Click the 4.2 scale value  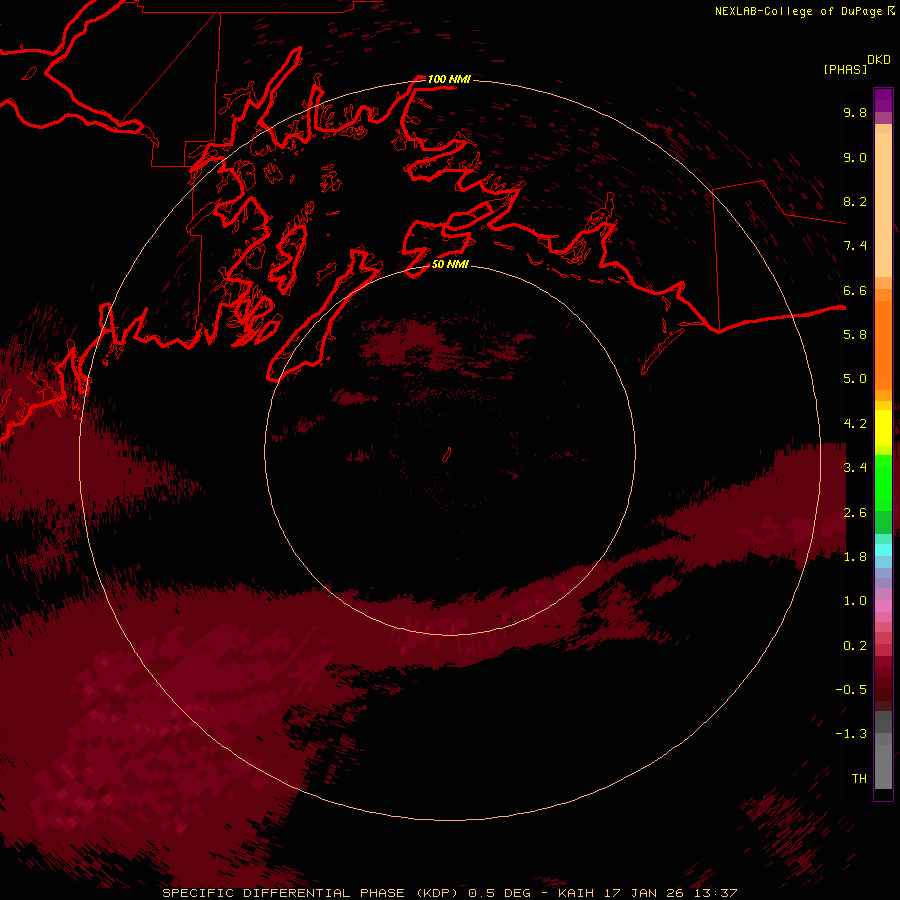(x=855, y=424)
